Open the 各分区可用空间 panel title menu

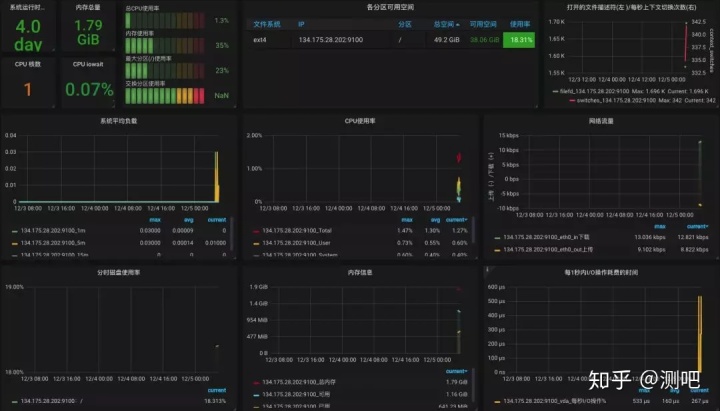pyautogui.click(x=390, y=7)
